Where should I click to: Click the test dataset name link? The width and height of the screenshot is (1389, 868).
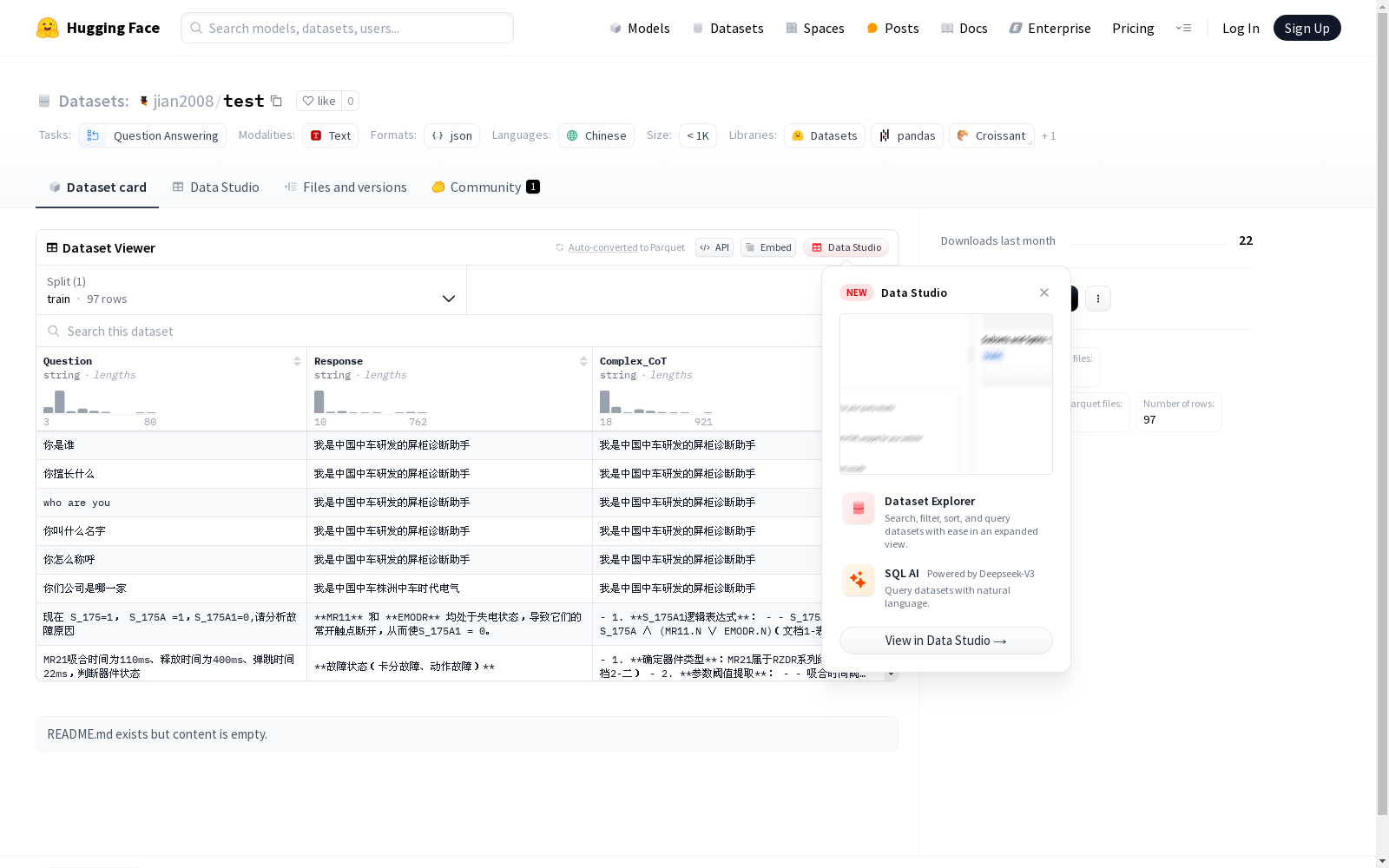(244, 101)
